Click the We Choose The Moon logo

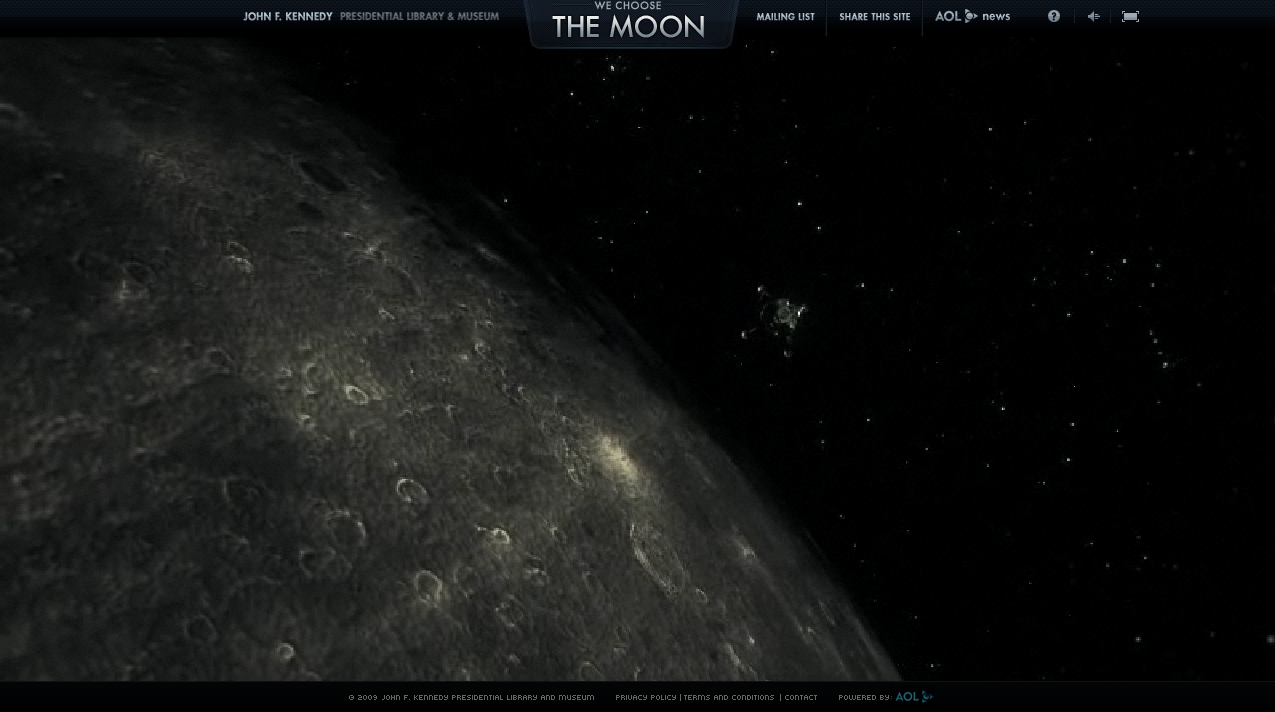[629, 23]
